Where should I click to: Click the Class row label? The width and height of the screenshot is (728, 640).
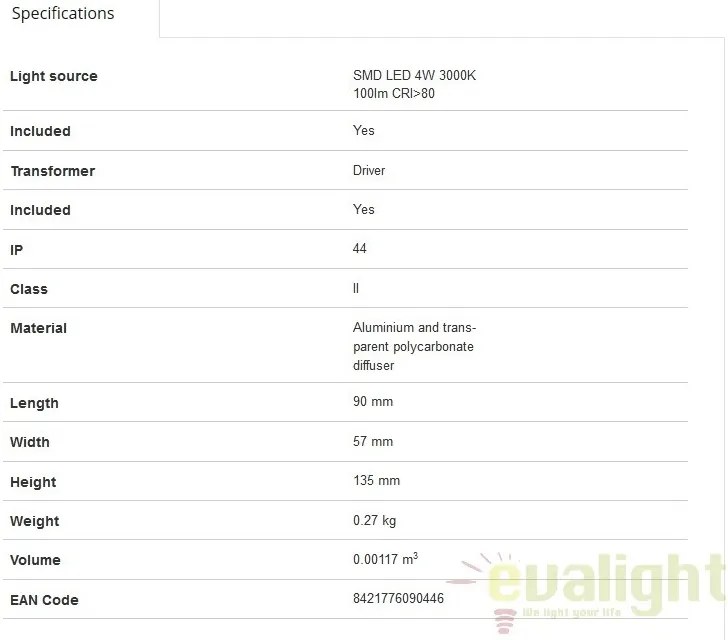point(29,289)
